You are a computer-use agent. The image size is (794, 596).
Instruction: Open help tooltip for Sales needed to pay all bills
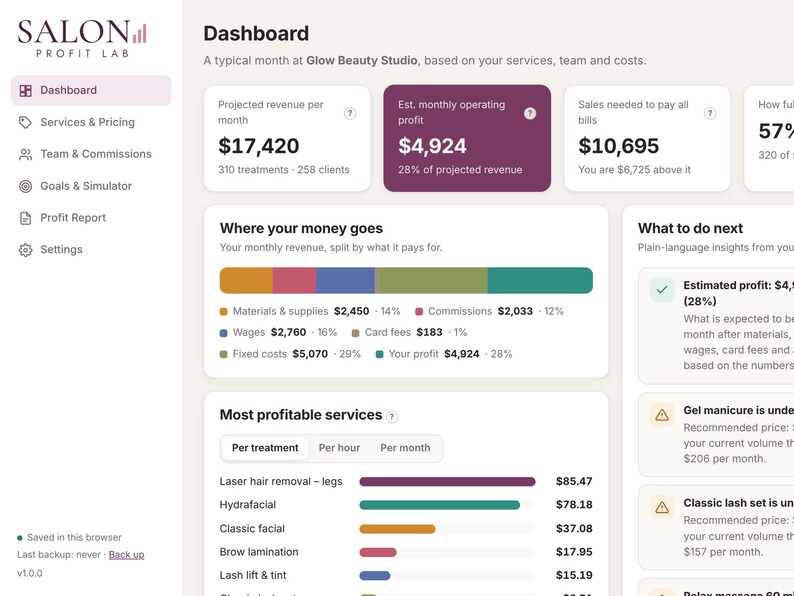[710, 113]
